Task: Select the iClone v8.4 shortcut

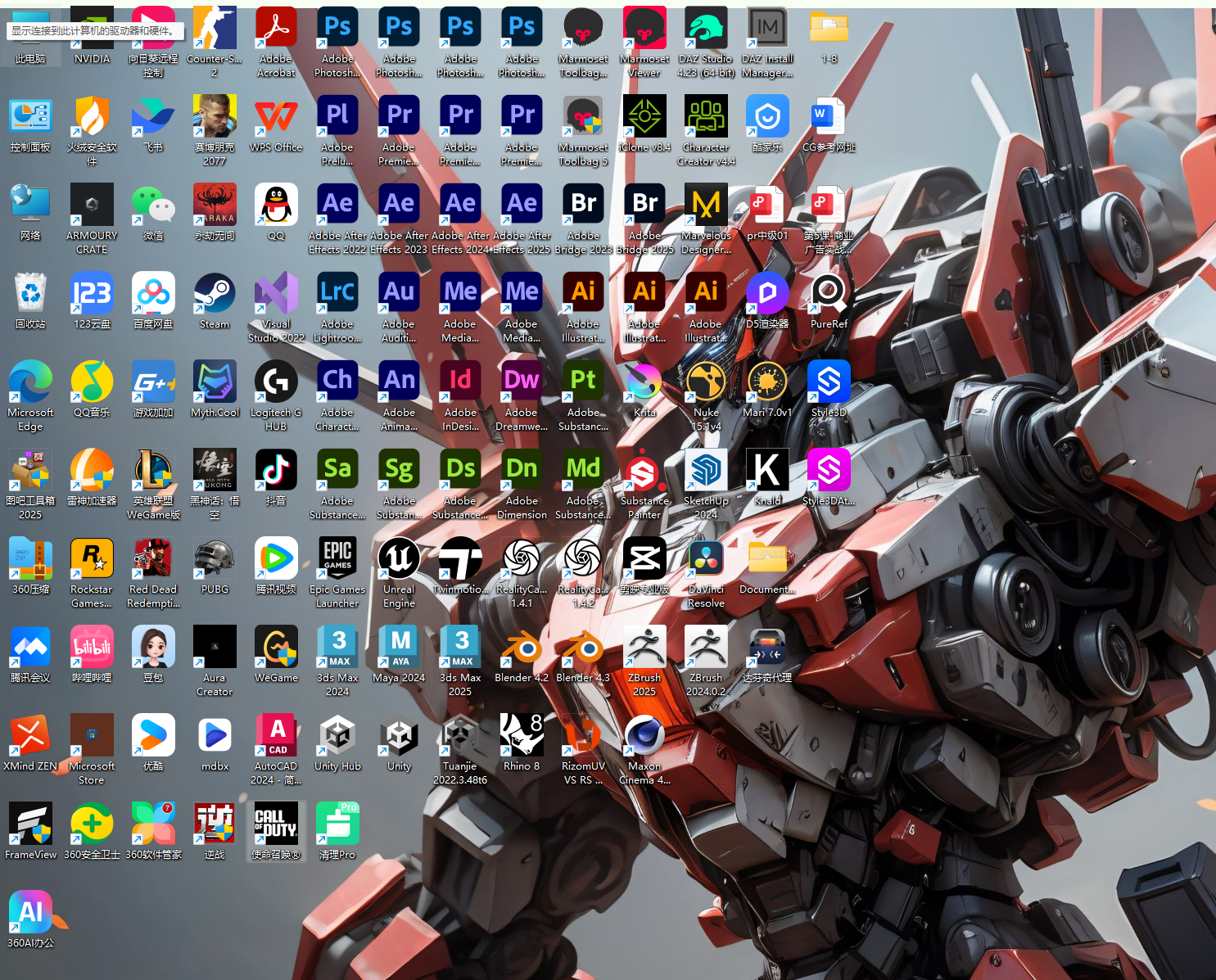Action: coord(644,124)
